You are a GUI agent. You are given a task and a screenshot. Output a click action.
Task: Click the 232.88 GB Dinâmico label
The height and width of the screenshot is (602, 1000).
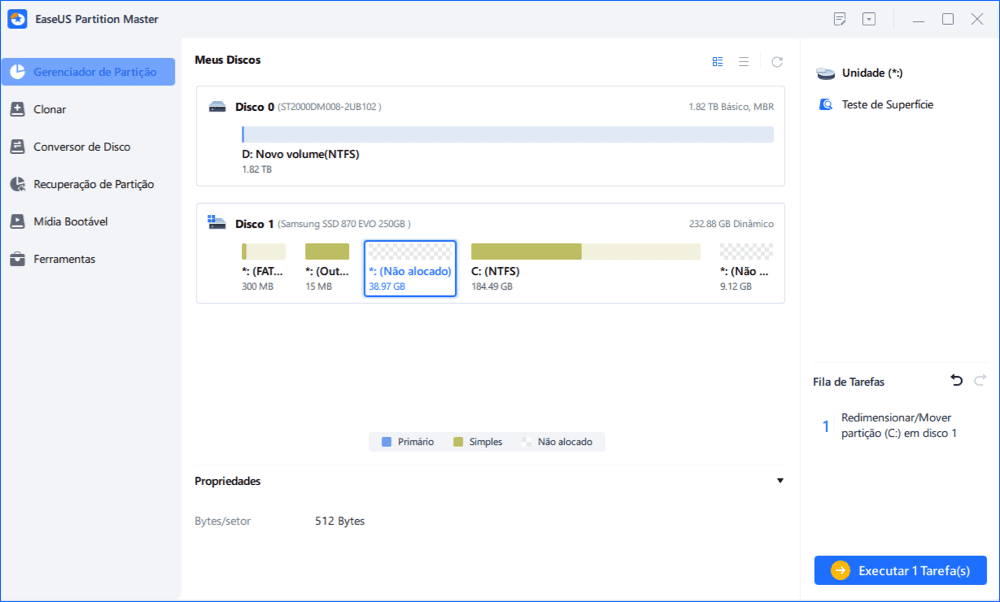[x=732, y=224]
